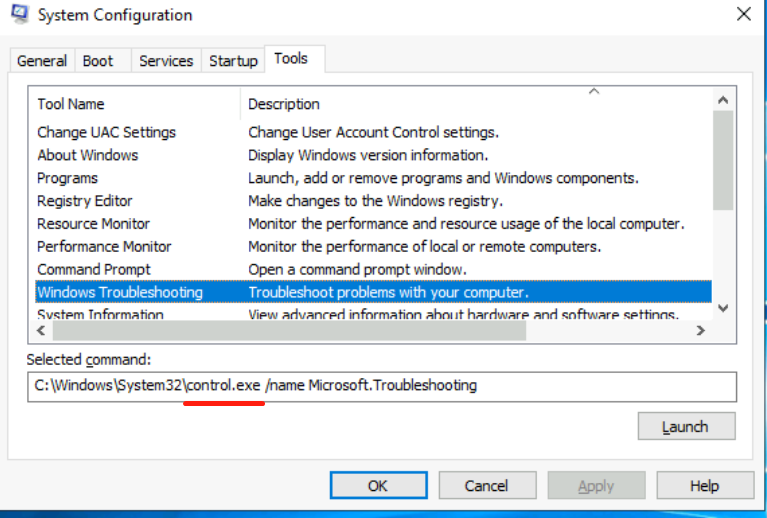Select Command Prompt in the list

pyautogui.click(x=94, y=269)
